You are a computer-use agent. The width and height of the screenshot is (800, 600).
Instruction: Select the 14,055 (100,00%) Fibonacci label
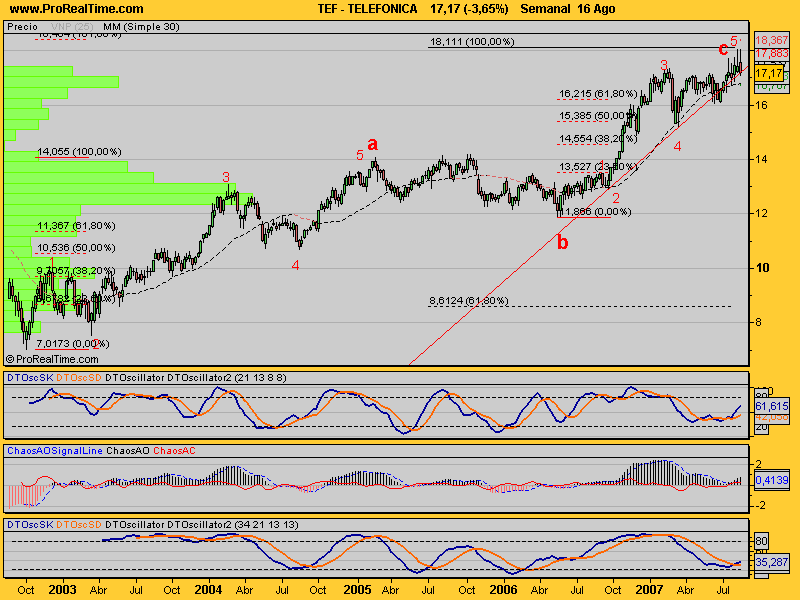click(79, 152)
